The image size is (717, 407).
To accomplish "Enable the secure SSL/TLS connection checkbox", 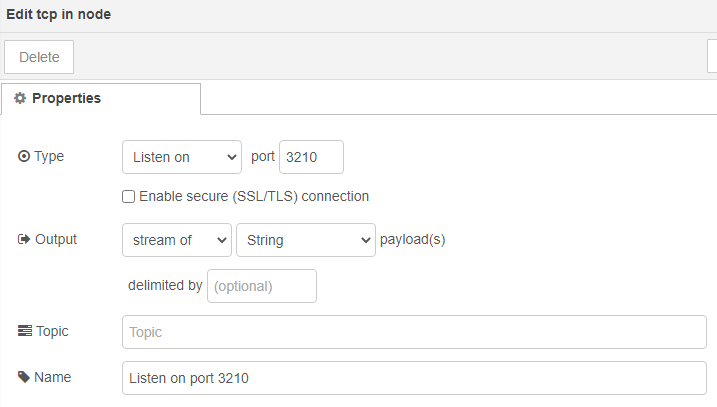I will click(129, 197).
